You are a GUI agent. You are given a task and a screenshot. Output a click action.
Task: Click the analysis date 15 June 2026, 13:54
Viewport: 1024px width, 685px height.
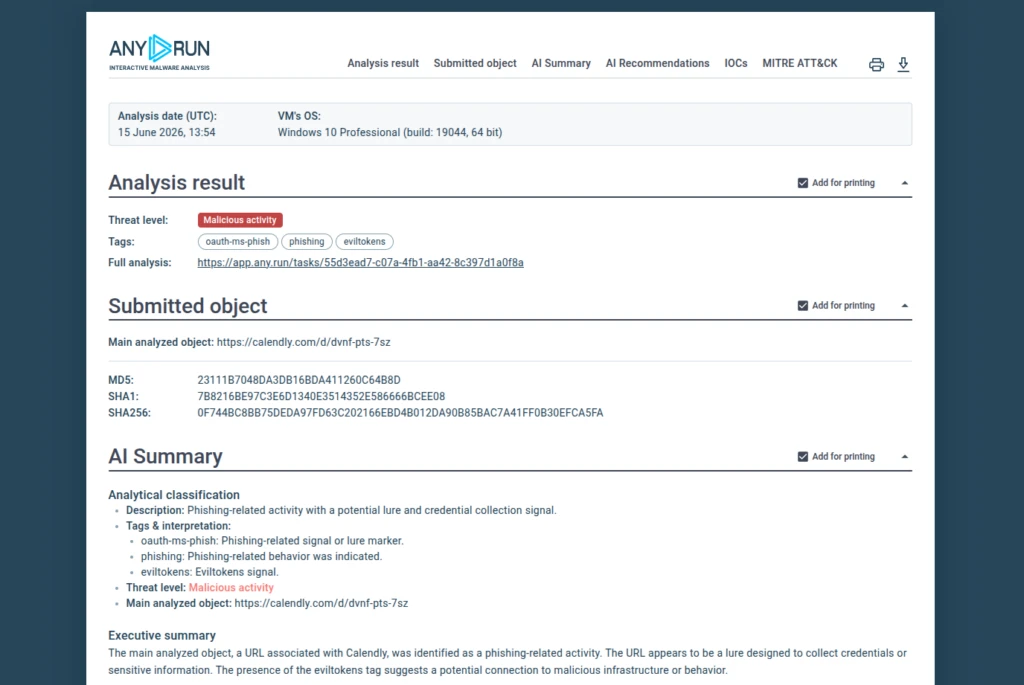[167, 133]
